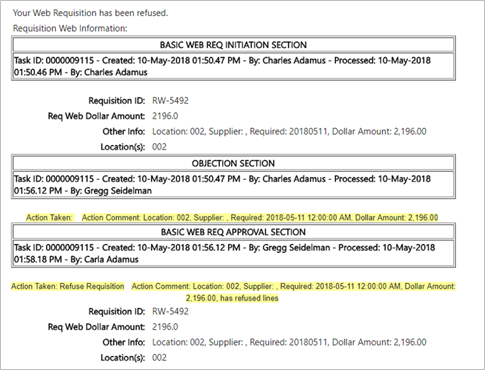This screenshot has height=370, width=485.
Task: Click the 'BASIC WEB REQ APPROVAL SECTION' header
Action: click(x=233, y=232)
